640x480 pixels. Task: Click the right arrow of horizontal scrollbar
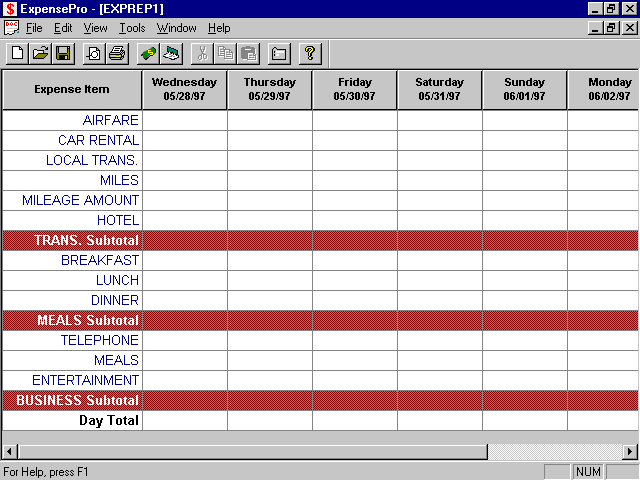coord(630,451)
